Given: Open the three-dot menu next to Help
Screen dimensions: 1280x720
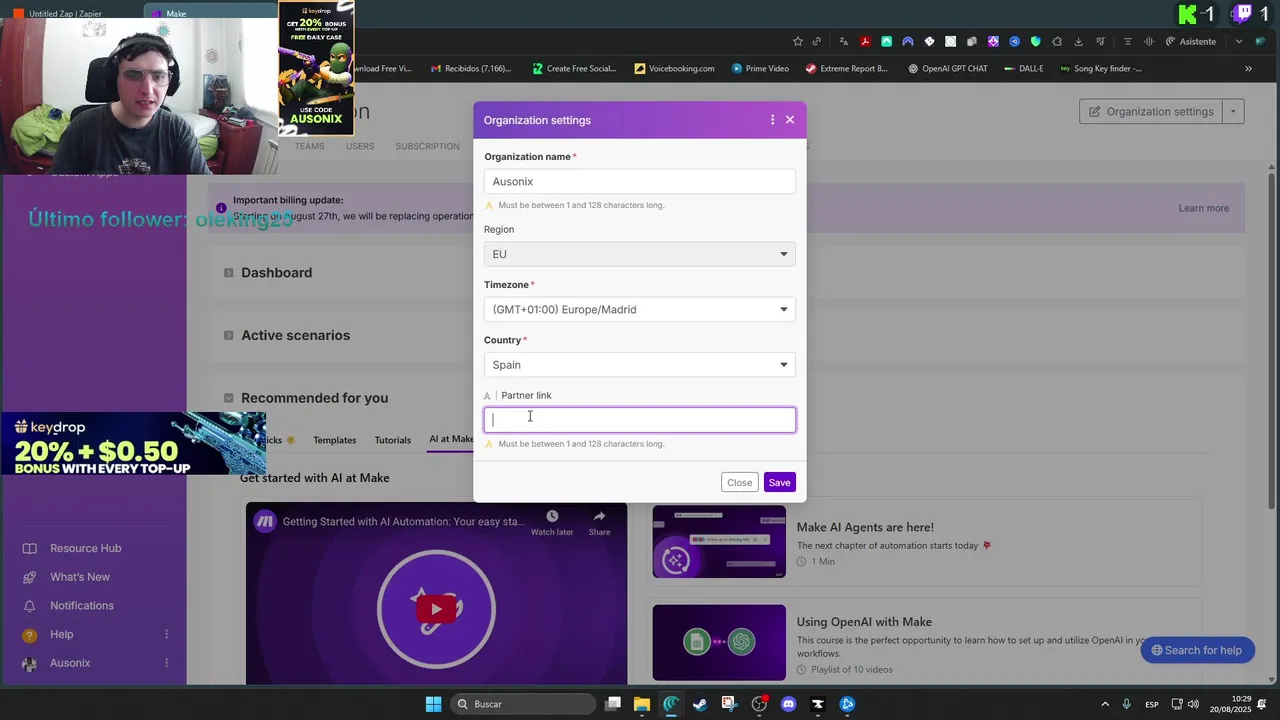Looking at the screenshot, I should tap(167, 634).
